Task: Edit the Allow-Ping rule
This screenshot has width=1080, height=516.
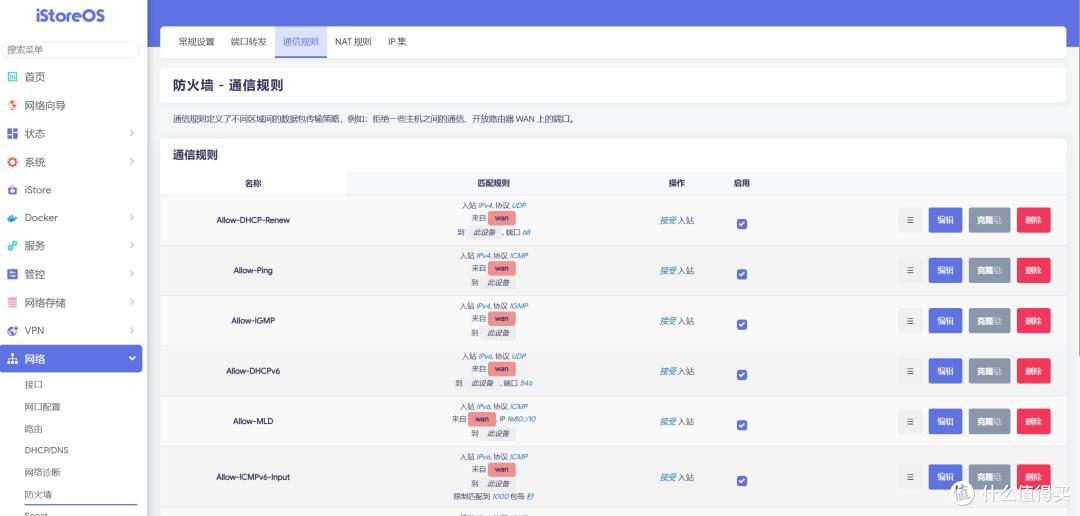Action: [x=945, y=271]
